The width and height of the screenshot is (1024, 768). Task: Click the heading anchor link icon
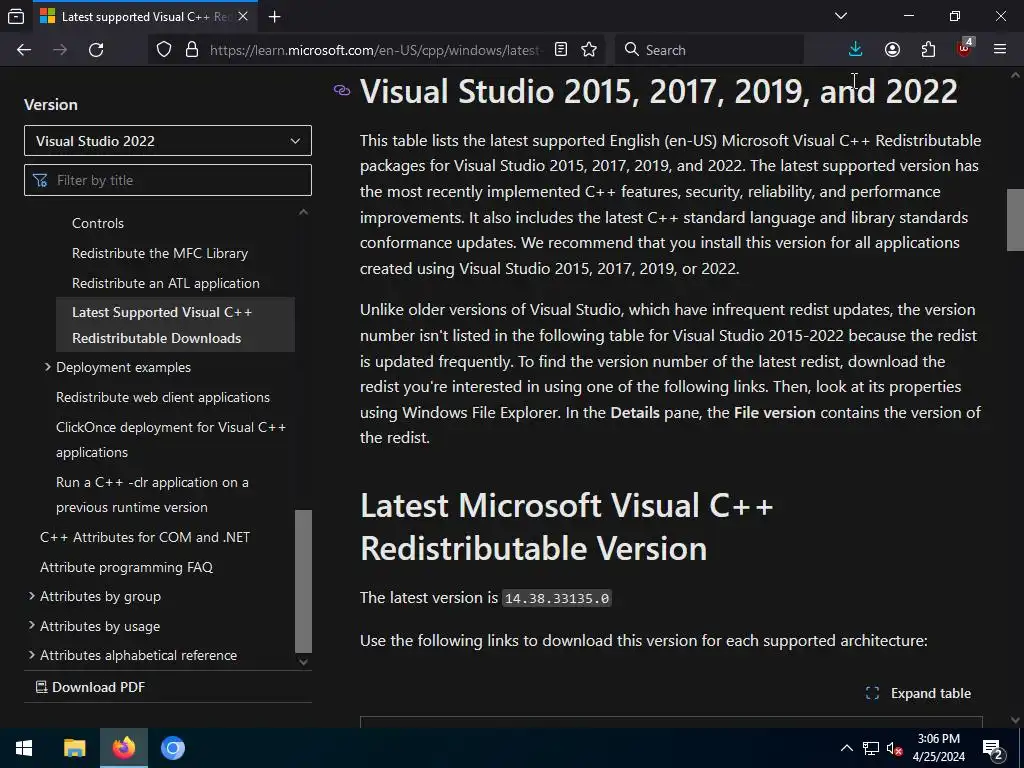[x=342, y=90]
